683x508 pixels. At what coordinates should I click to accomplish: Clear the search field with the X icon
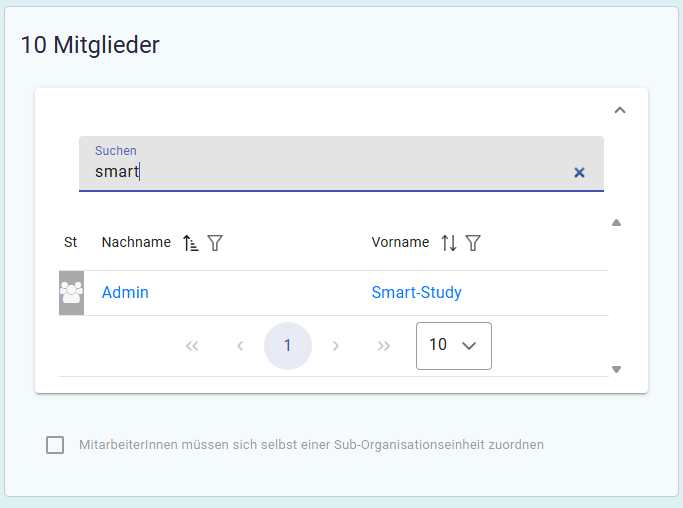tap(579, 172)
